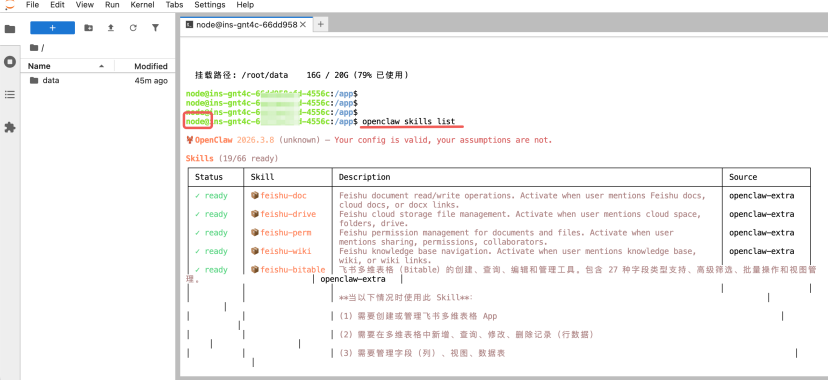
Task: Click the Source table header
Action: tap(743, 177)
